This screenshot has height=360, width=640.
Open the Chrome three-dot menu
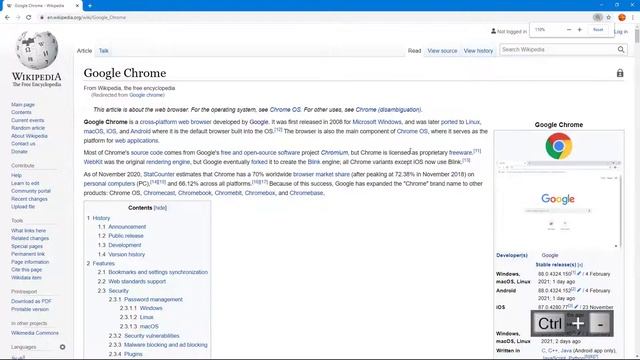[x=633, y=17]
